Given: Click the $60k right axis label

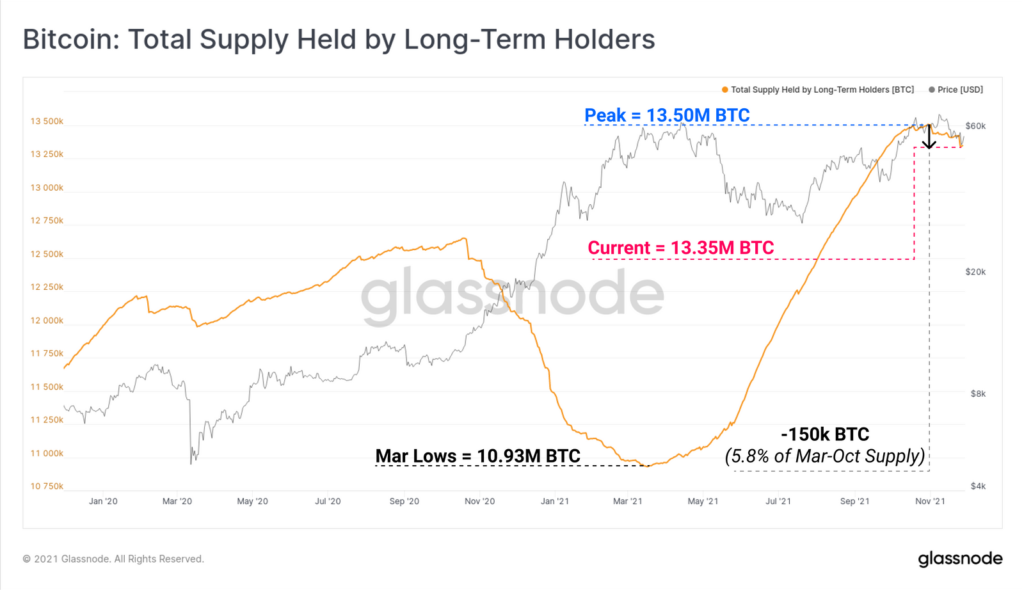Looking at the screenshot, I should click(974, 126).
